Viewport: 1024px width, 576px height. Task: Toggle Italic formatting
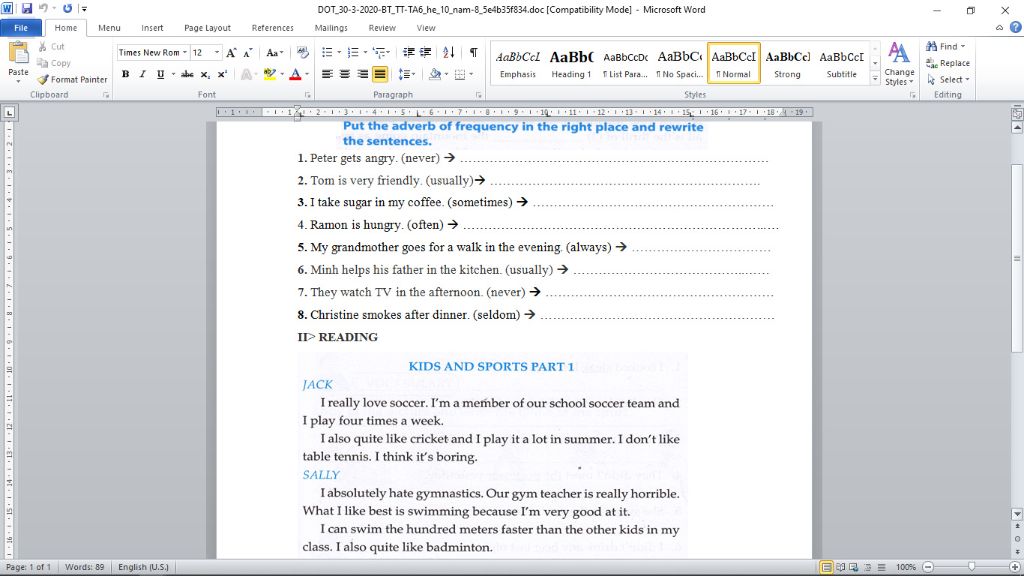click(142, 74)
